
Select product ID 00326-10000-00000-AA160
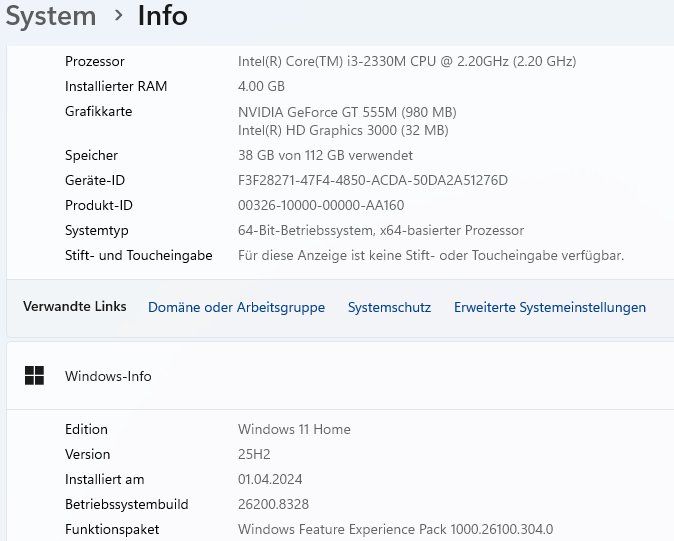point(321,205)
